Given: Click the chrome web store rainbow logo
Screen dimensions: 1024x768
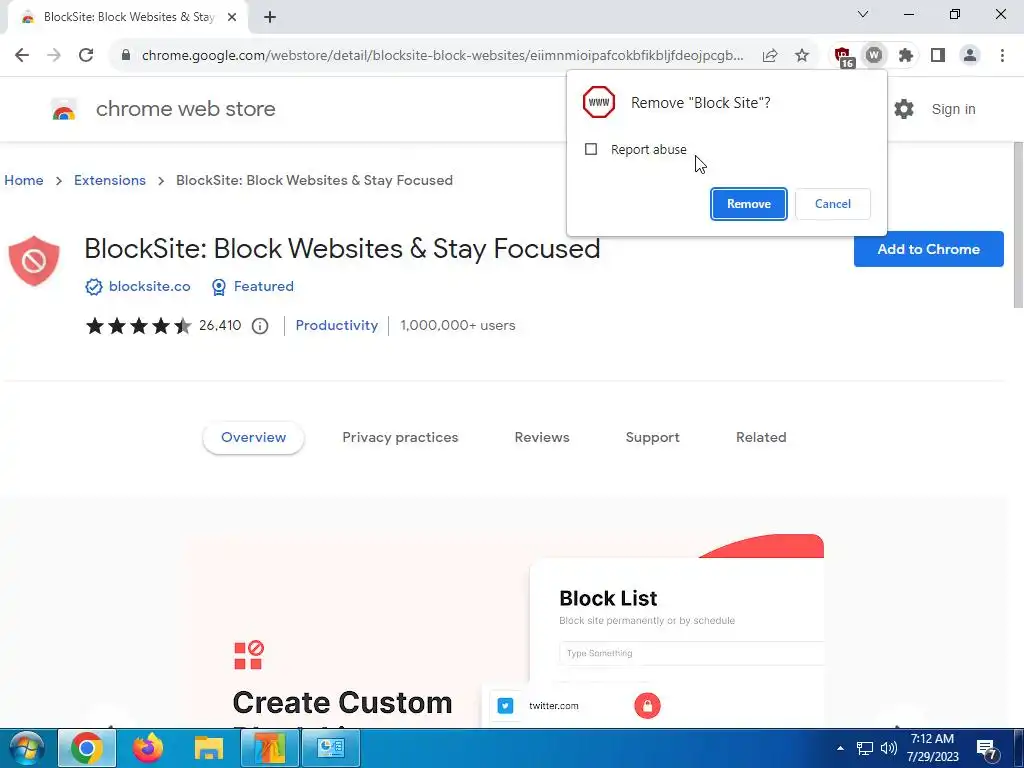Looking at the screenshot, I should click(x=64, y=109).
